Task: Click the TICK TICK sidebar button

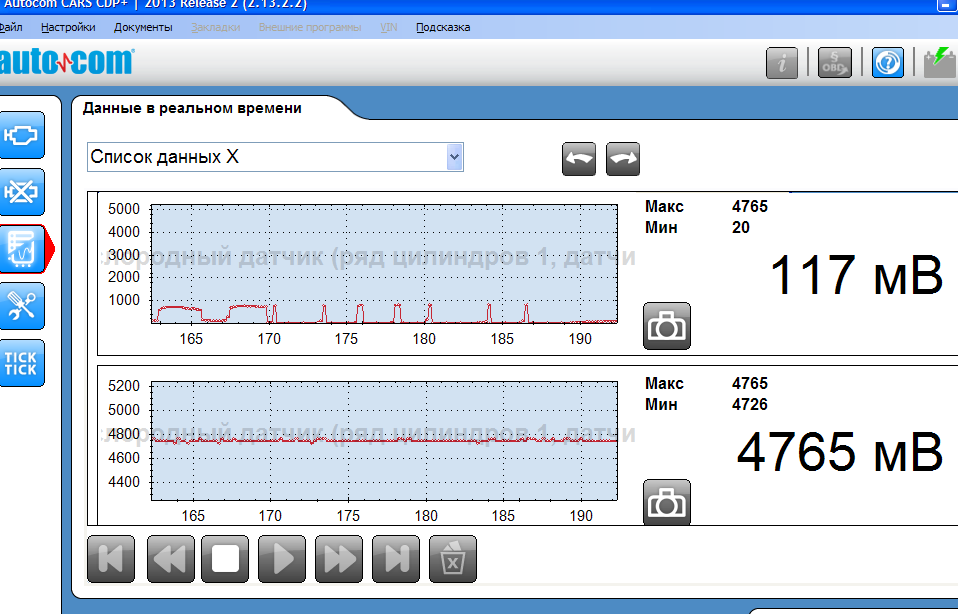Action: [x=22, y=363]
